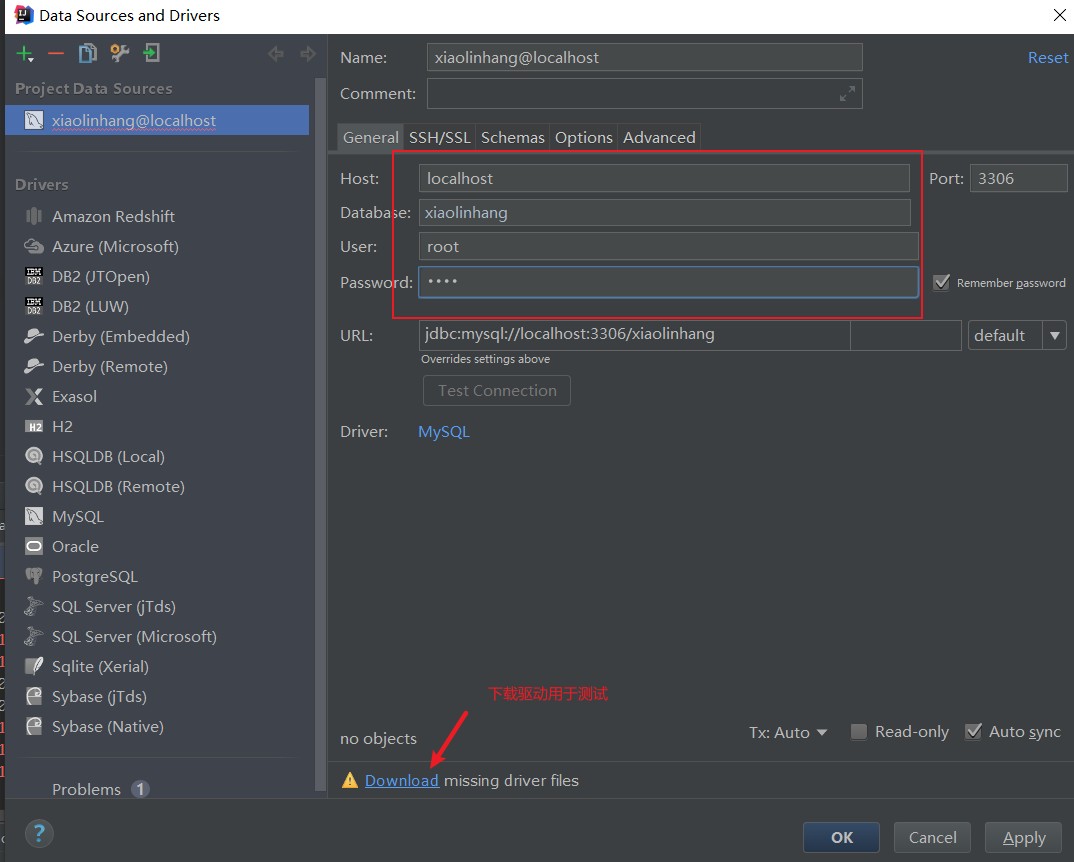Toggle the Auto sync checkbox

point(973,732)
